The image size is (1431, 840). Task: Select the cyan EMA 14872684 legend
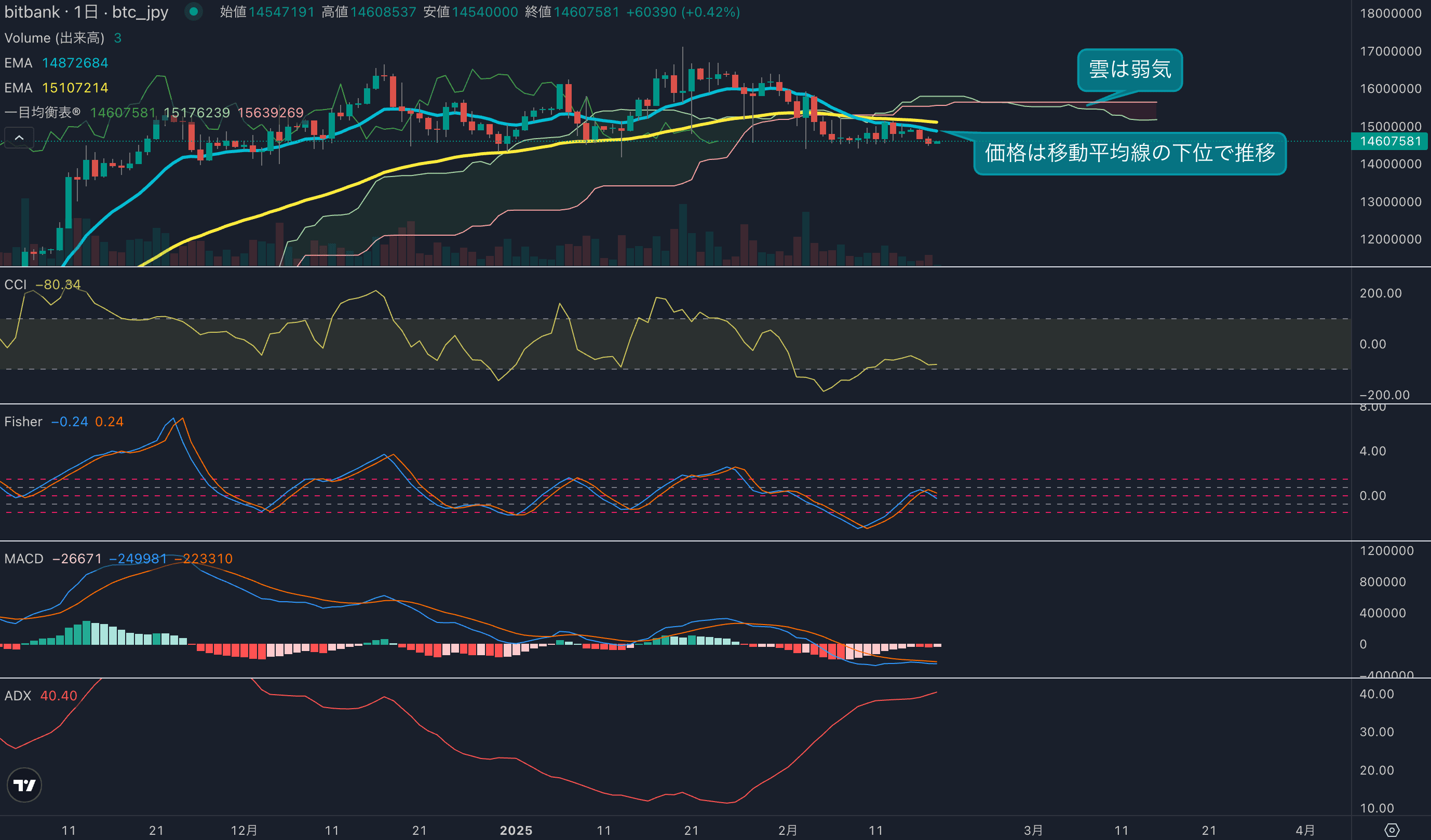56,63
